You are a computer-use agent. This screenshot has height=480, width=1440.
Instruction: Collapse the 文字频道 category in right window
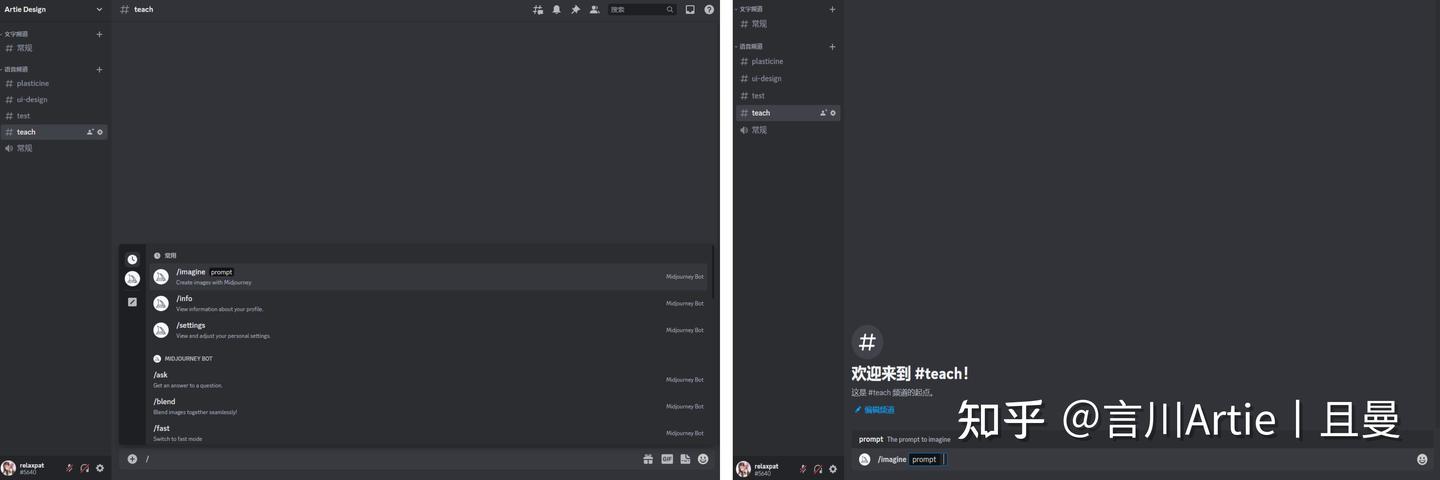[x=749, y=9]
